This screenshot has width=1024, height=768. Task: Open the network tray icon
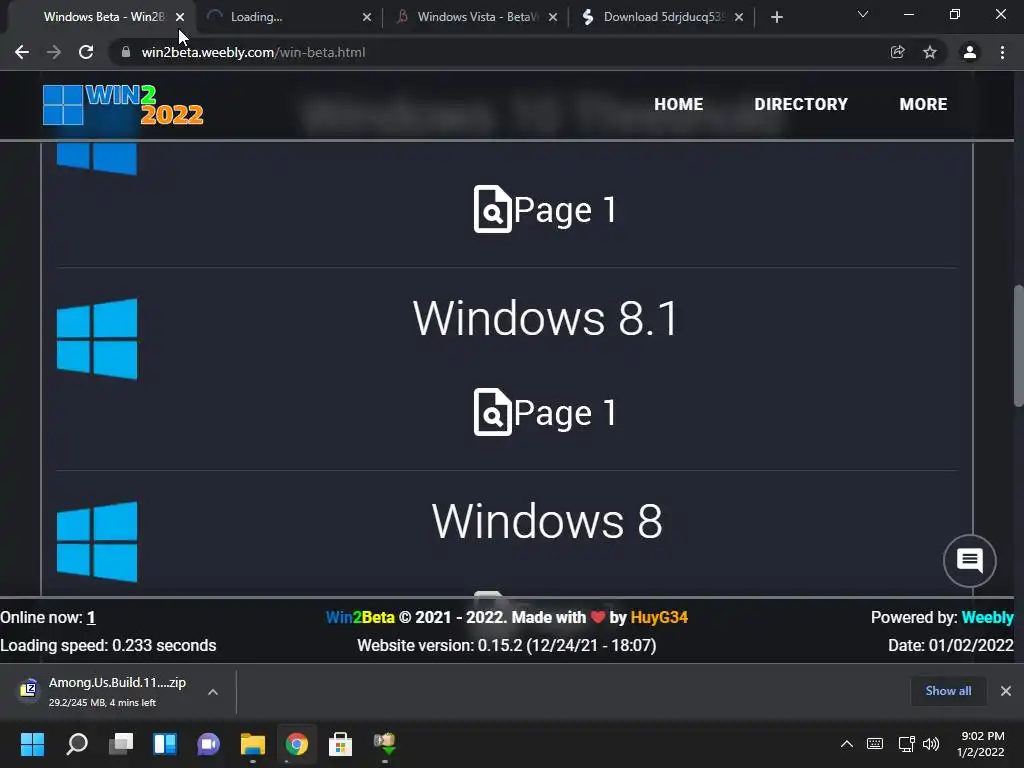pyautogui.click(x=906, y=744)
